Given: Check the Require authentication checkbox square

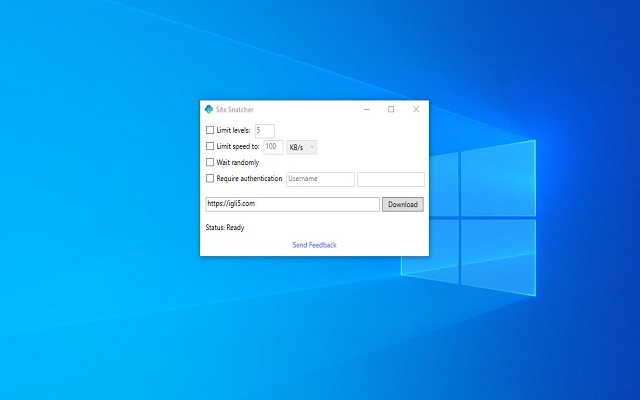Looking at the screenshot, I should [x=210, y=179].
